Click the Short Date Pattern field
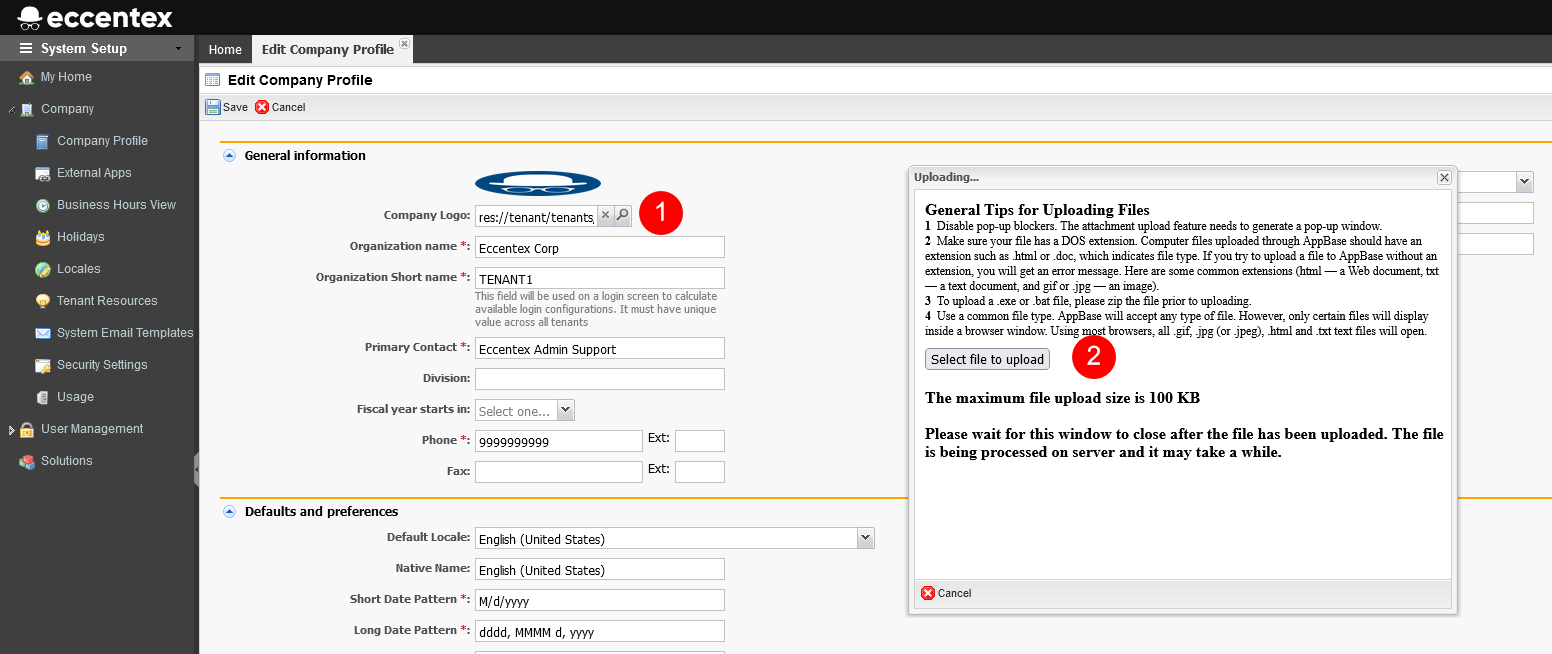This screenshot has height=654, width=1552. [600, 600]
